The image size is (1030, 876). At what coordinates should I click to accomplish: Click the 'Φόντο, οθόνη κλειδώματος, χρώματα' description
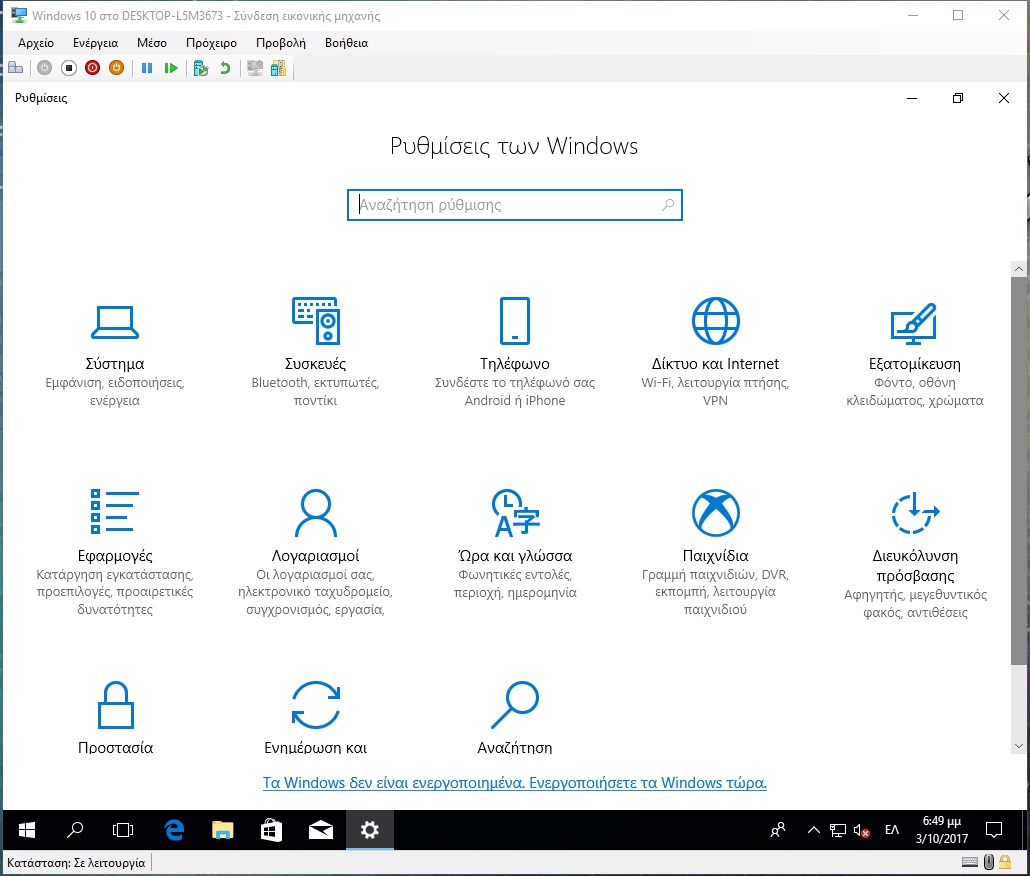914,391
